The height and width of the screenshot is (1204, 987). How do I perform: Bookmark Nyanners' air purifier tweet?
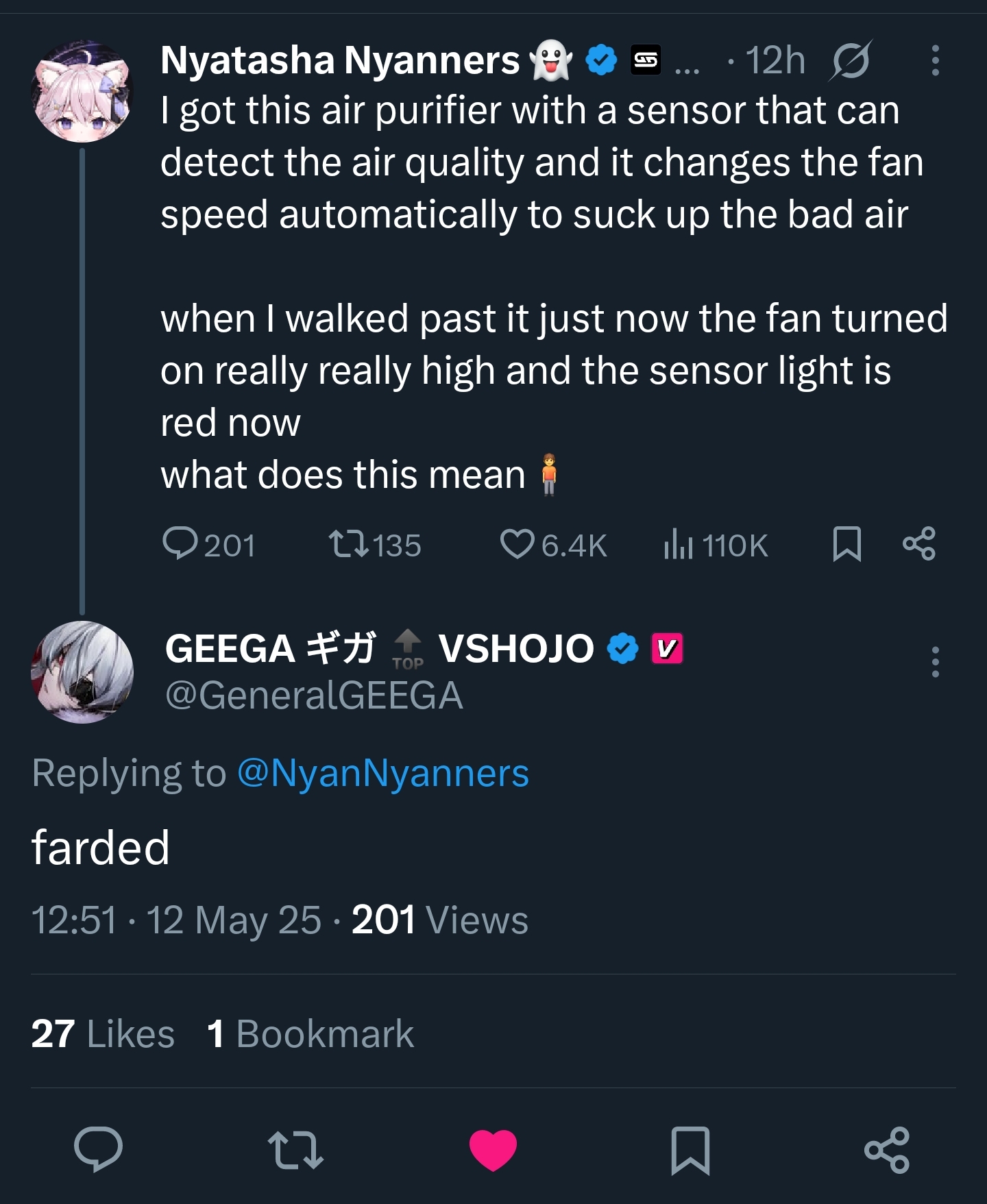pyautogui.click(x=846, y=544)
